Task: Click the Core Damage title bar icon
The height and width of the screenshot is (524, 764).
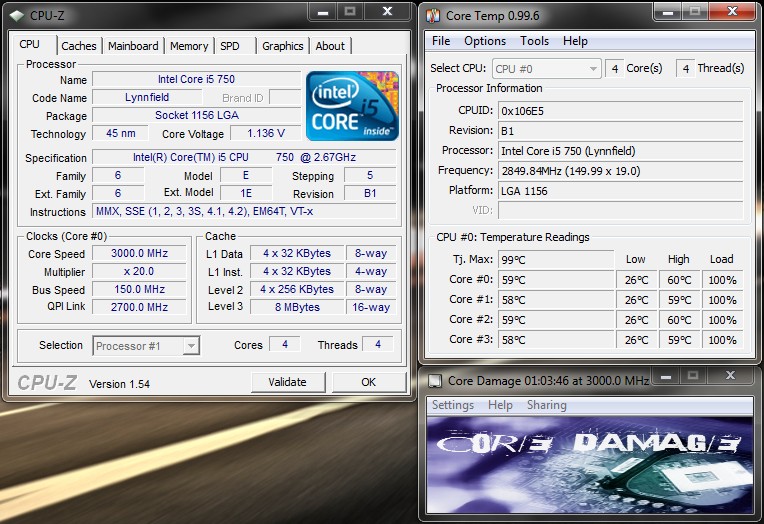Action: coord(432,380)
